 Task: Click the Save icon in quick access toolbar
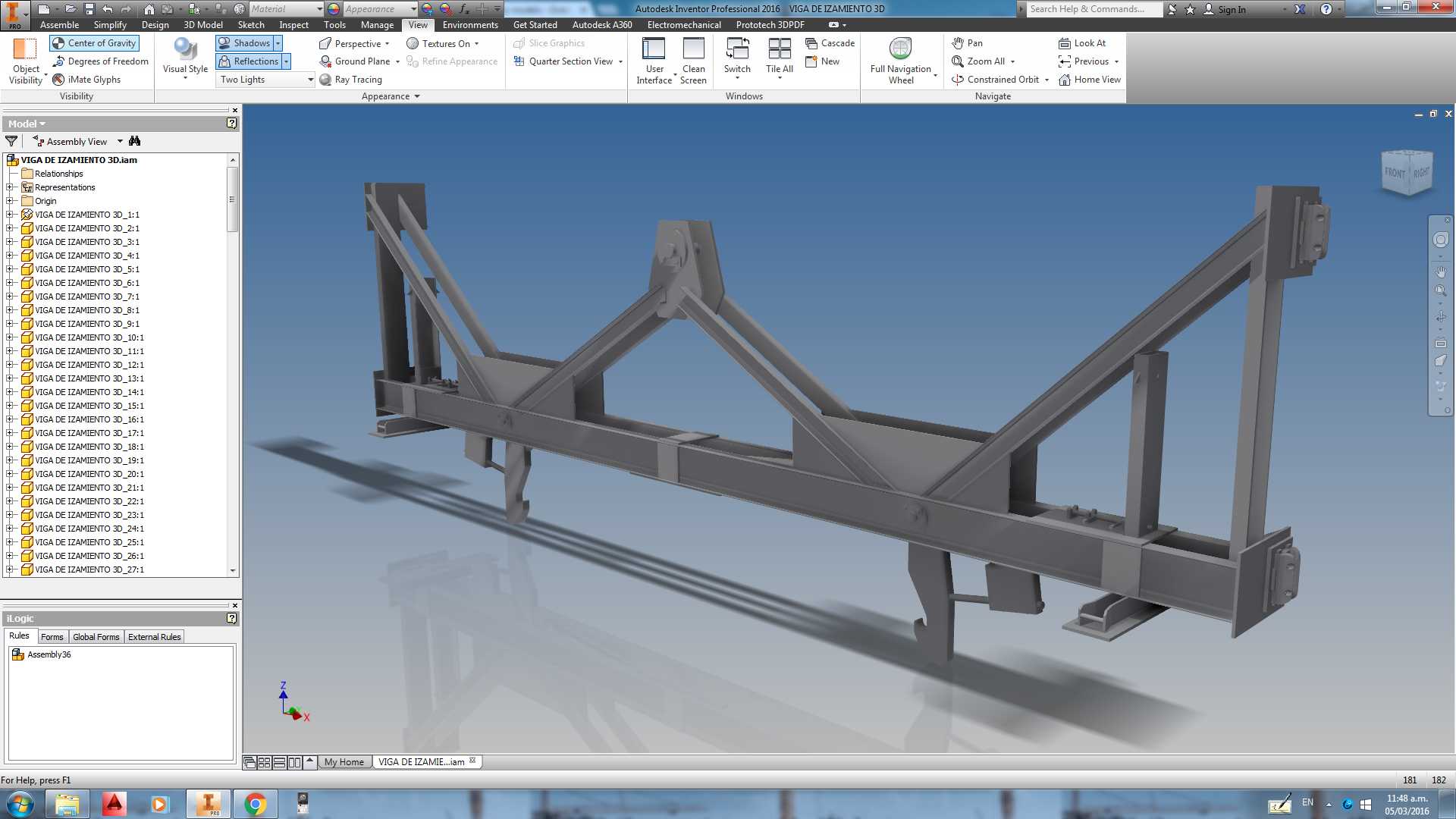(x=89, y=9)
